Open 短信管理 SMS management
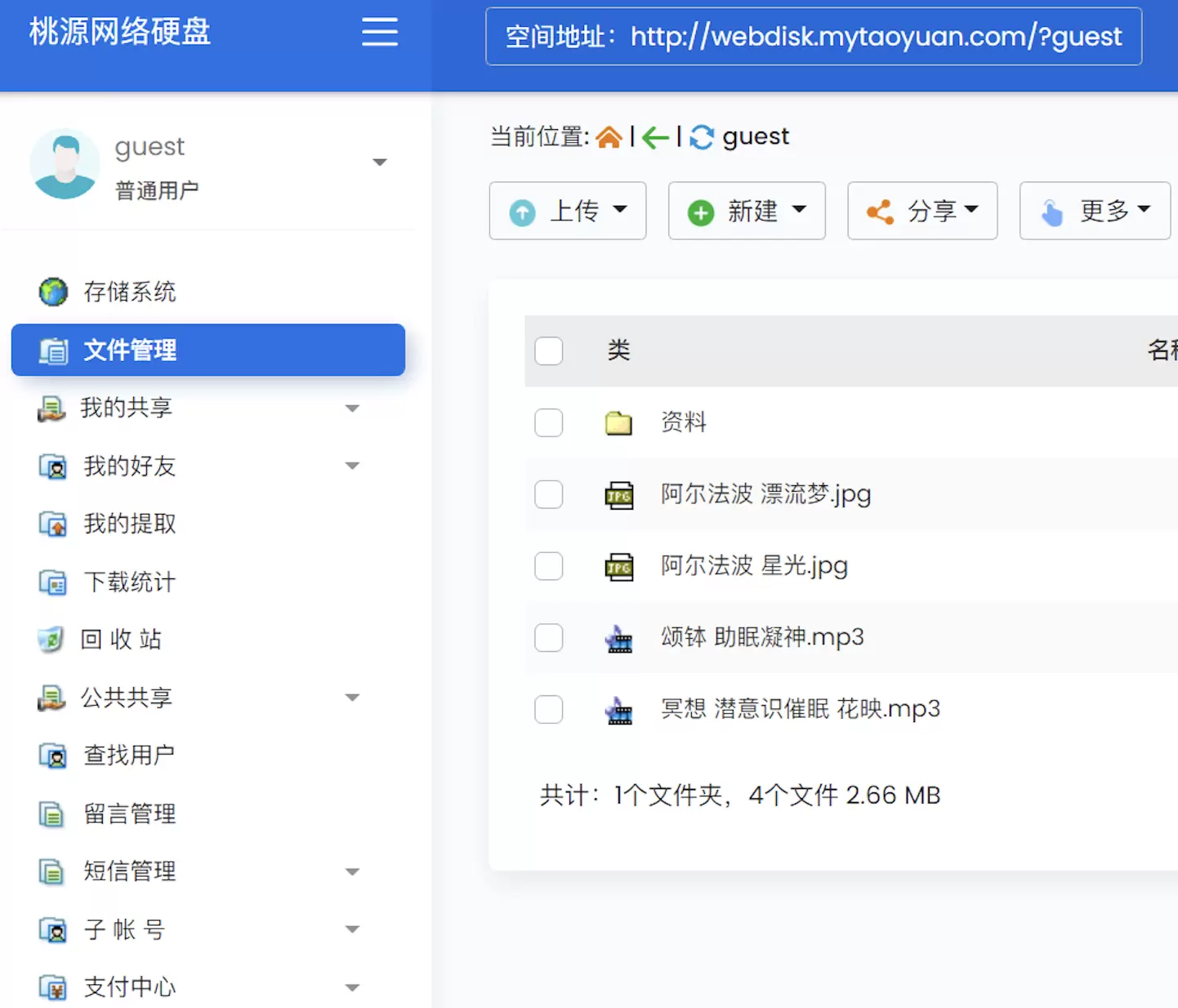 pos(127,872)
